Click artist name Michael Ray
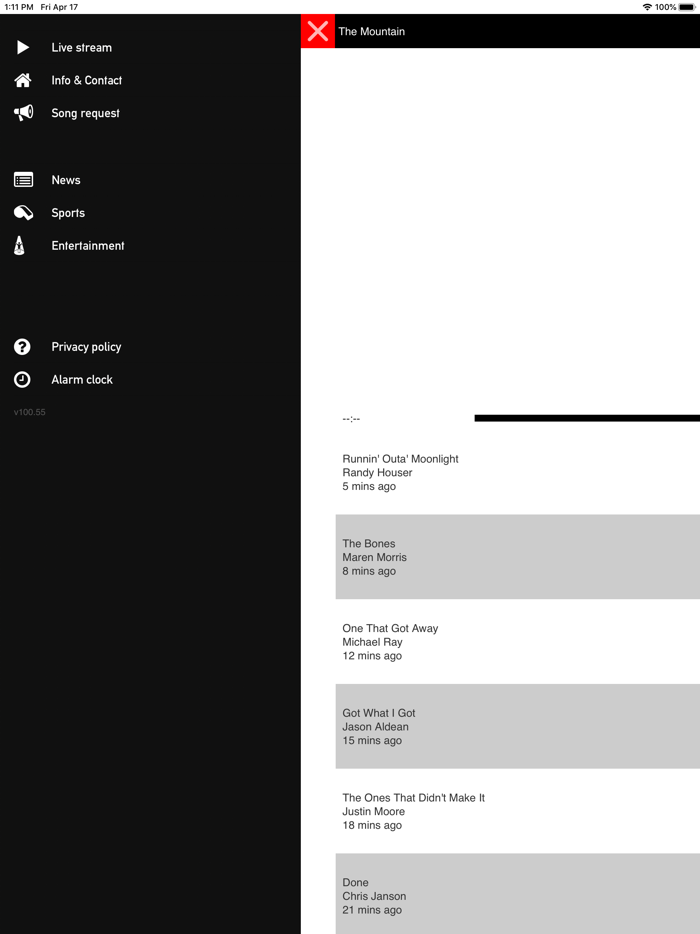This screenshot has height=934, width=700. 372,642
